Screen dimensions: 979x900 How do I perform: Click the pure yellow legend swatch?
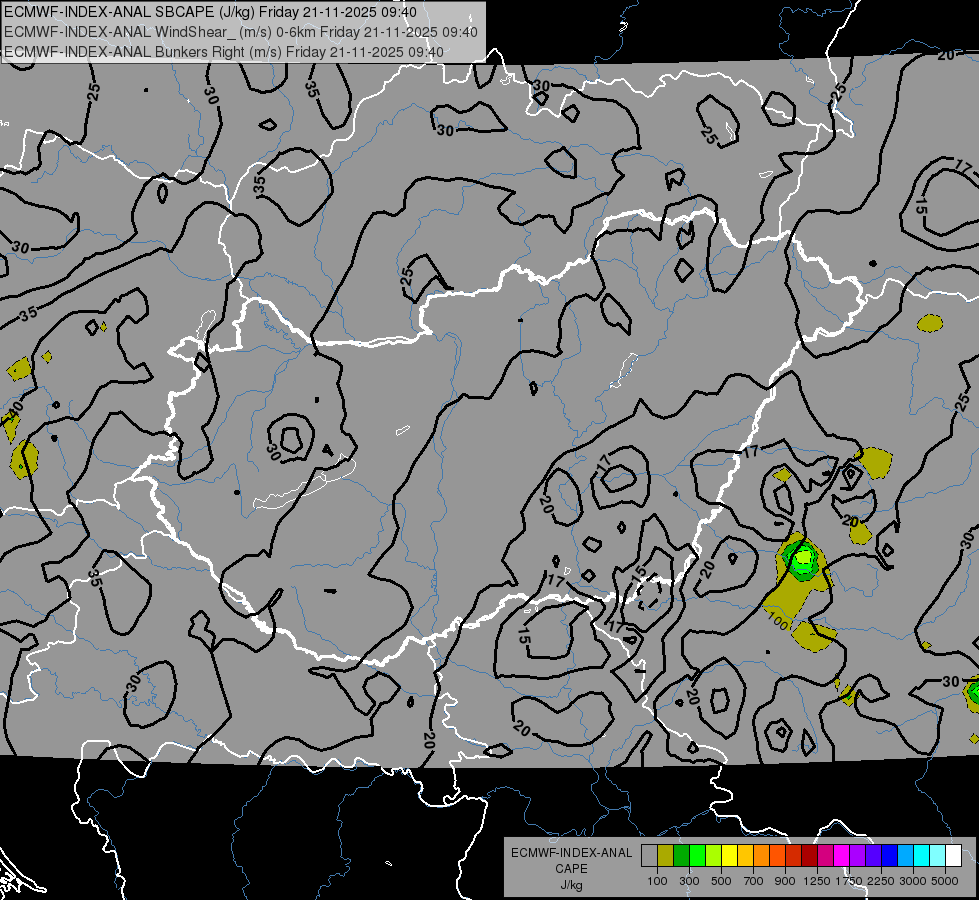tap(729, 855)
